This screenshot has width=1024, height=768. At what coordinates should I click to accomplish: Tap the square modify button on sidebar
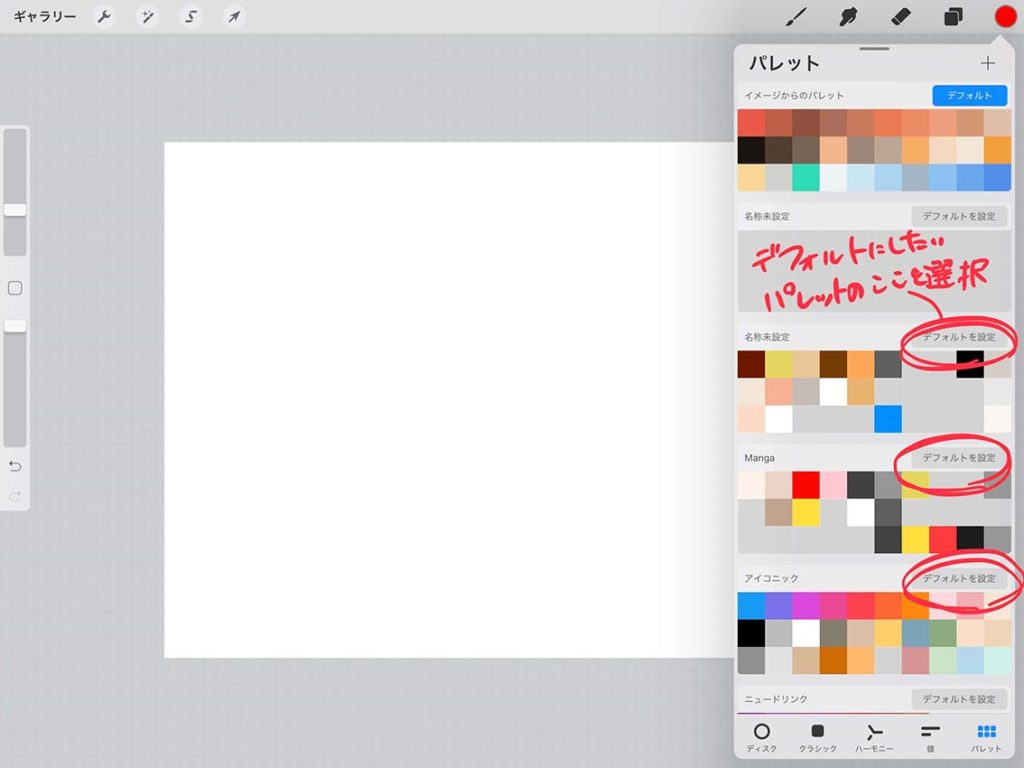point(15,288)
